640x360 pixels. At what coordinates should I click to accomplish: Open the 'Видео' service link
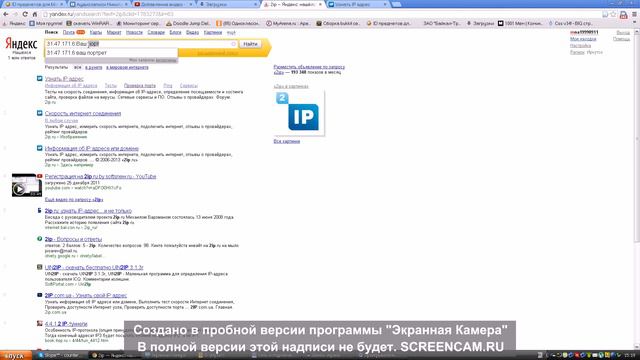[192, 32]
